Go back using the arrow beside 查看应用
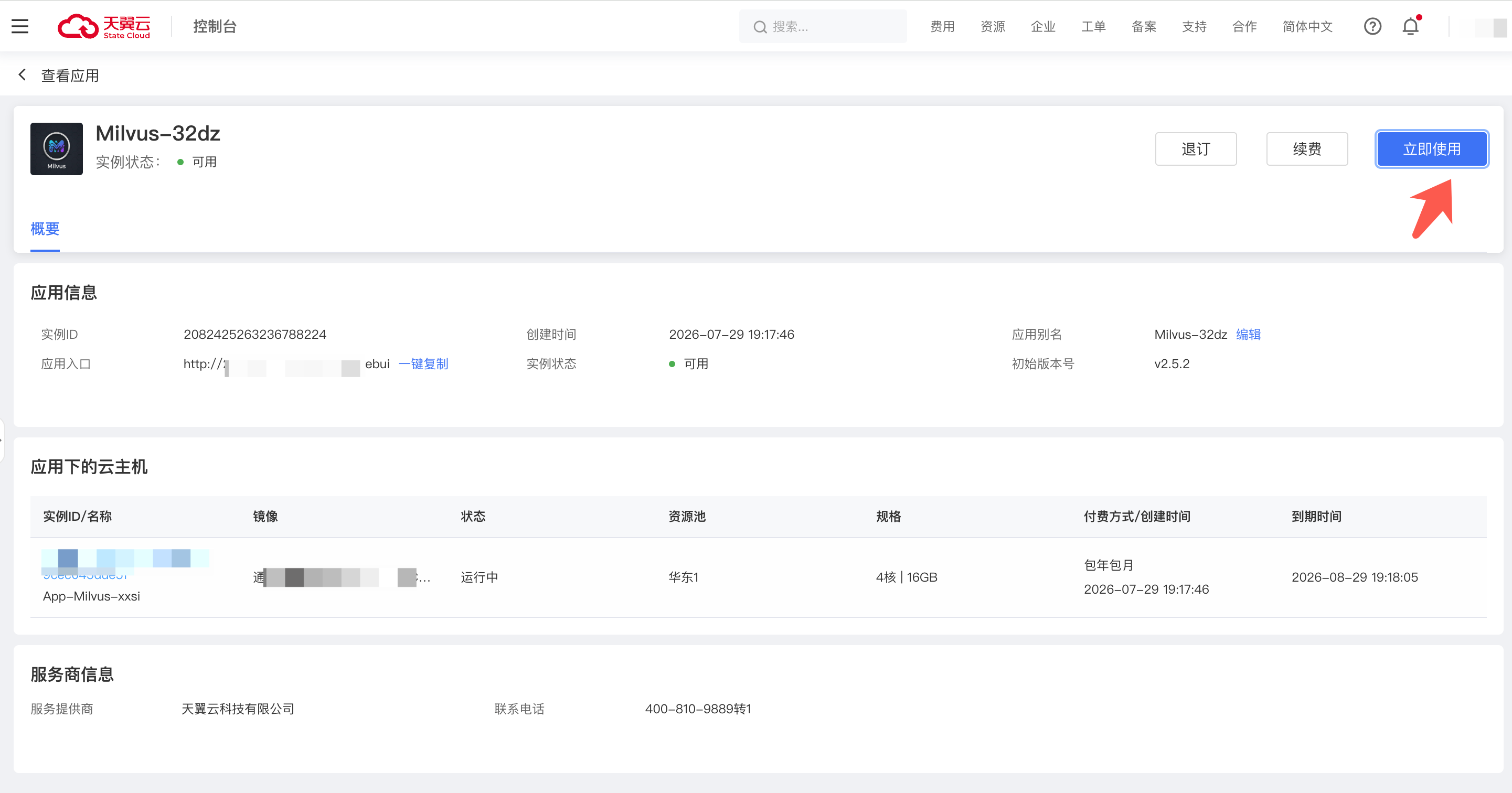The image size is (1512, 793). [23, 74]
